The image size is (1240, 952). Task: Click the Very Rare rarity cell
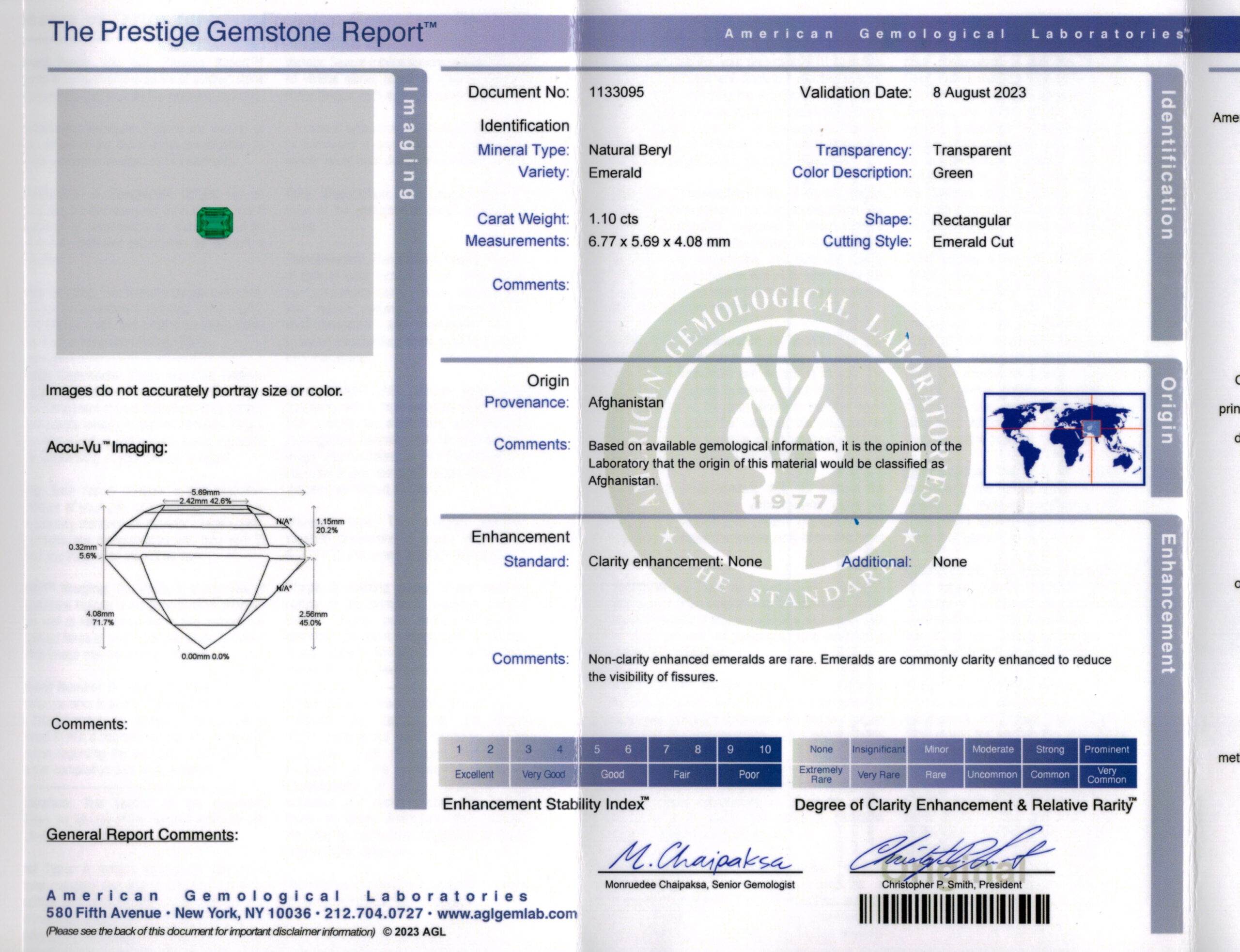(x=879, y=775)
